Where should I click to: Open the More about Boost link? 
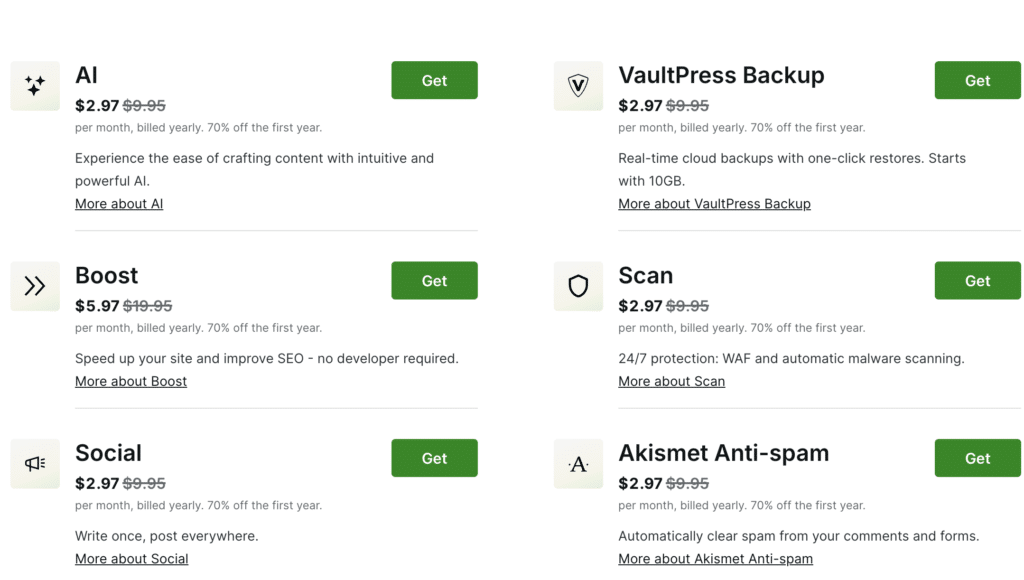coord(130,381)
